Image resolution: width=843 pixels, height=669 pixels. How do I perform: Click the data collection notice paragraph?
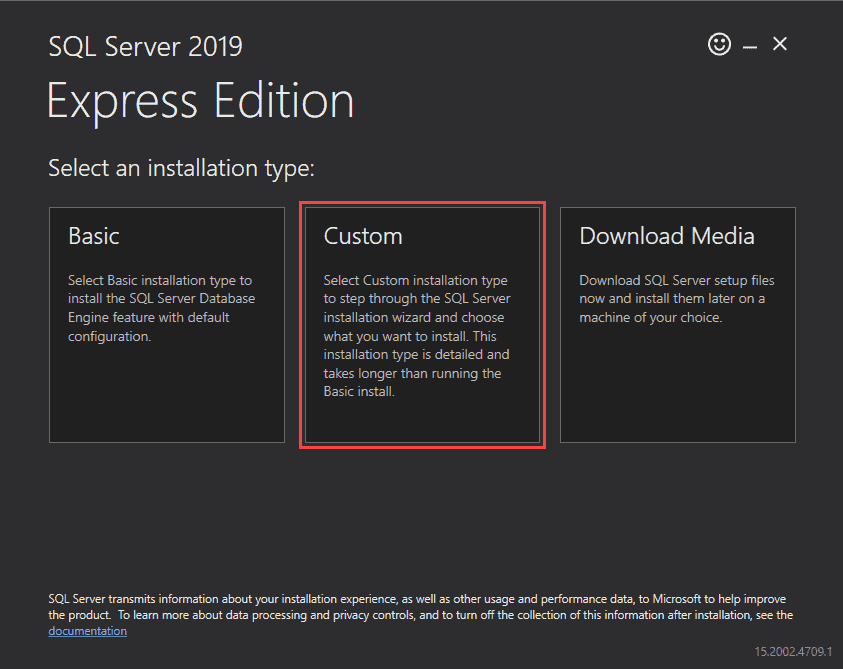[x=420, y=615]
